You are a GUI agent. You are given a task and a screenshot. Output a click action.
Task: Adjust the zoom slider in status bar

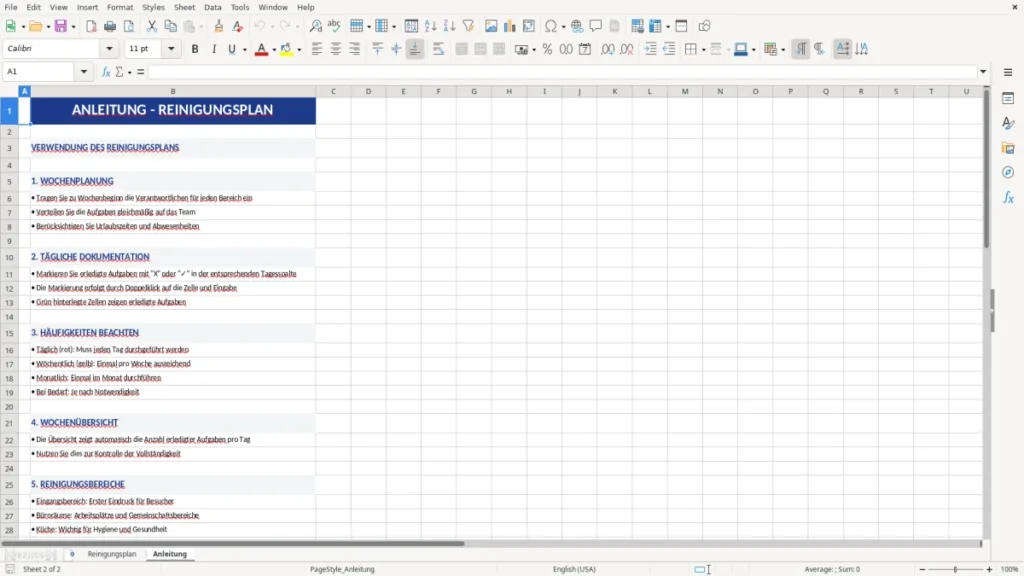[955, 569]
